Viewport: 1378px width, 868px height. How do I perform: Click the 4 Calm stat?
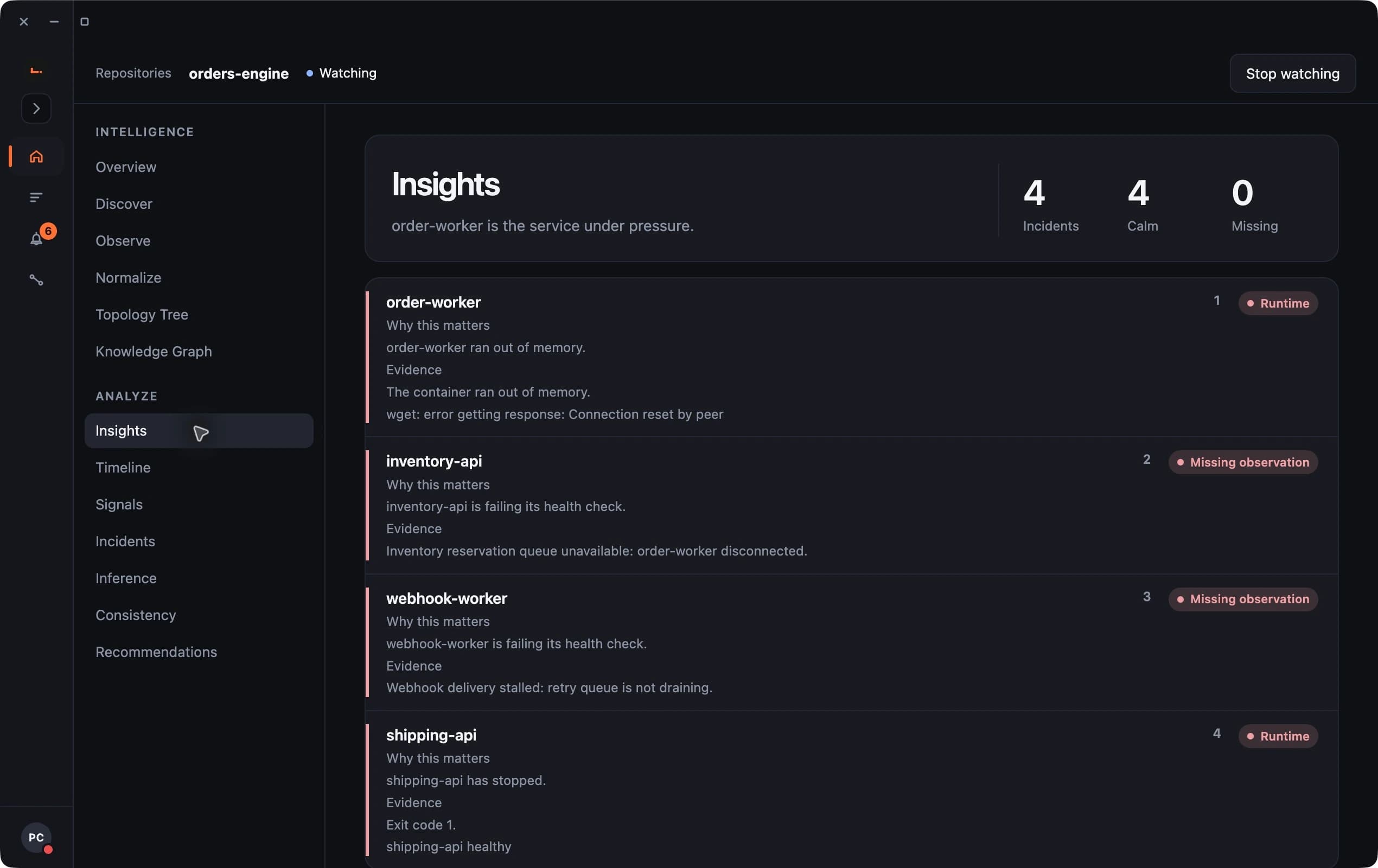pos(1142,205)
